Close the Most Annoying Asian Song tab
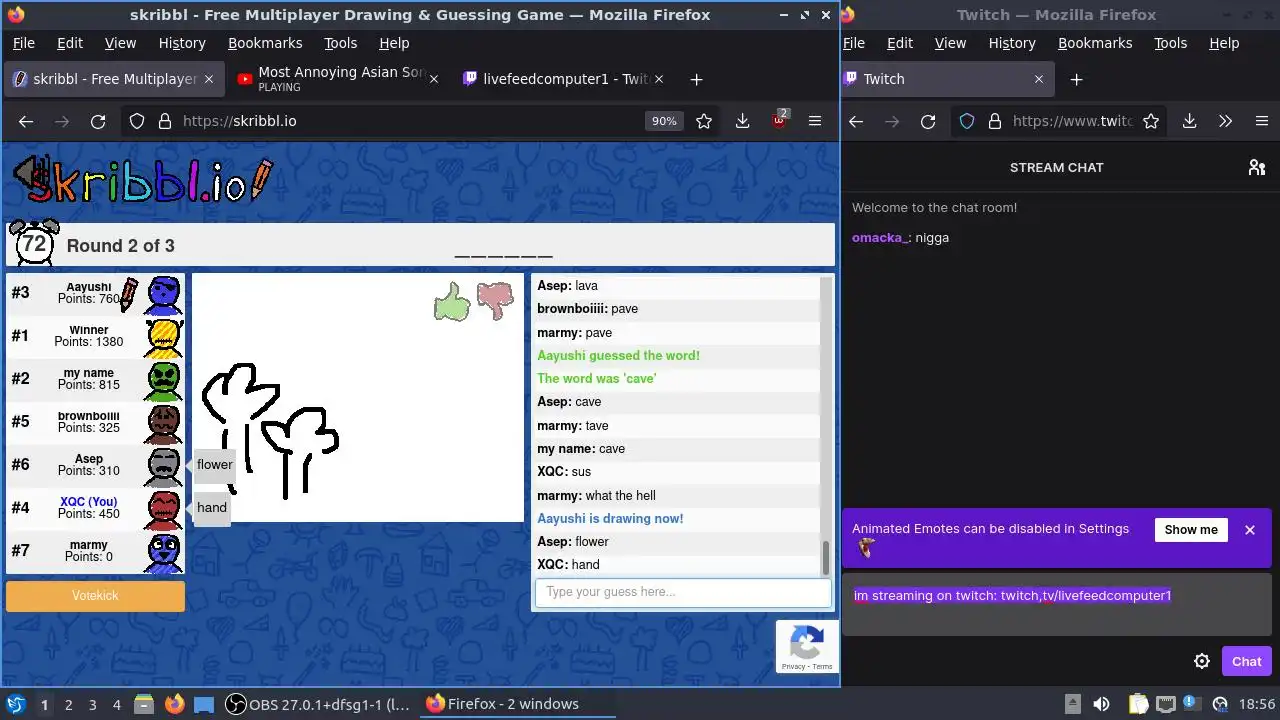The width and height of the screenshot is (1280, 720). pos(433,79)
